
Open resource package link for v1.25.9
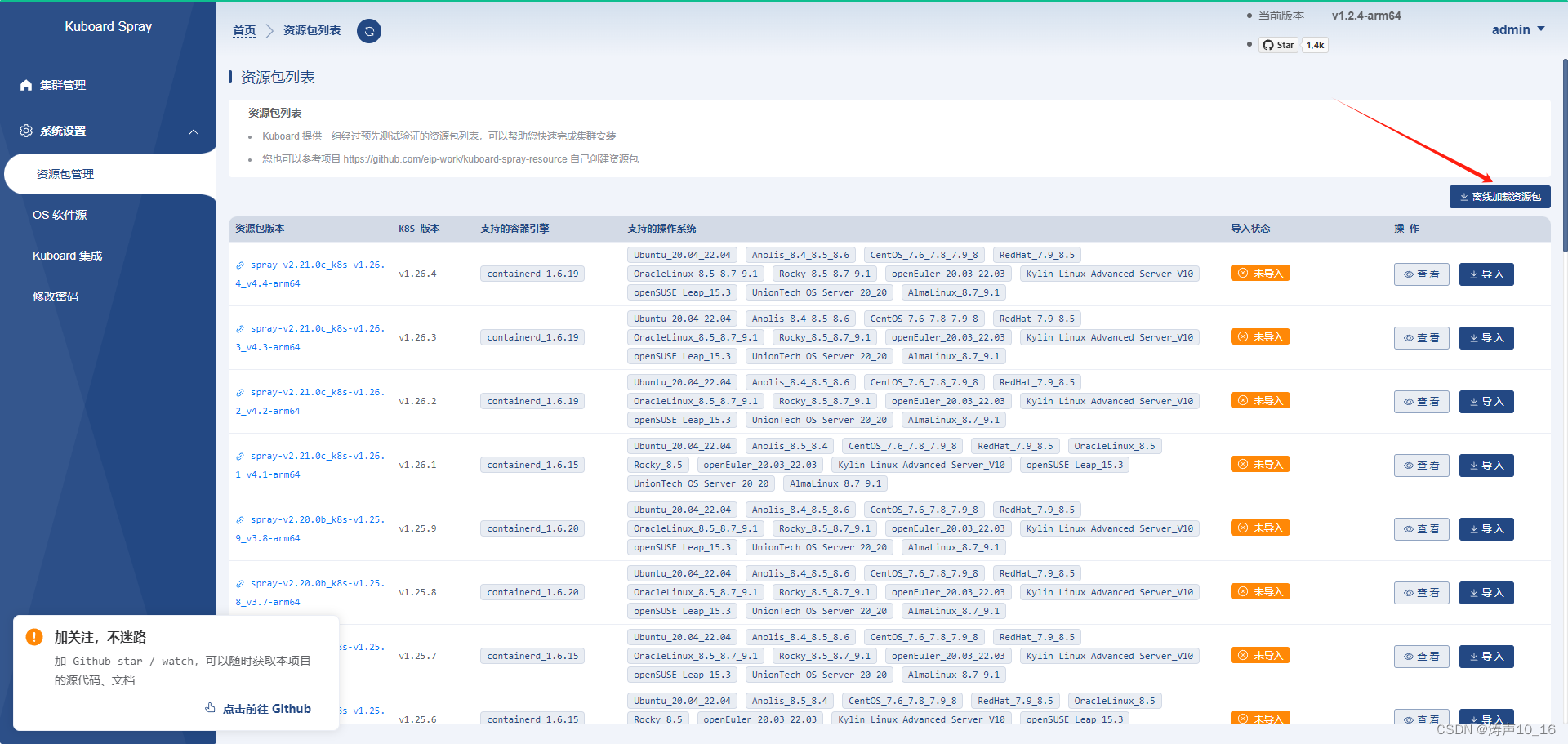pyautogui.click(x=310, y=529)
